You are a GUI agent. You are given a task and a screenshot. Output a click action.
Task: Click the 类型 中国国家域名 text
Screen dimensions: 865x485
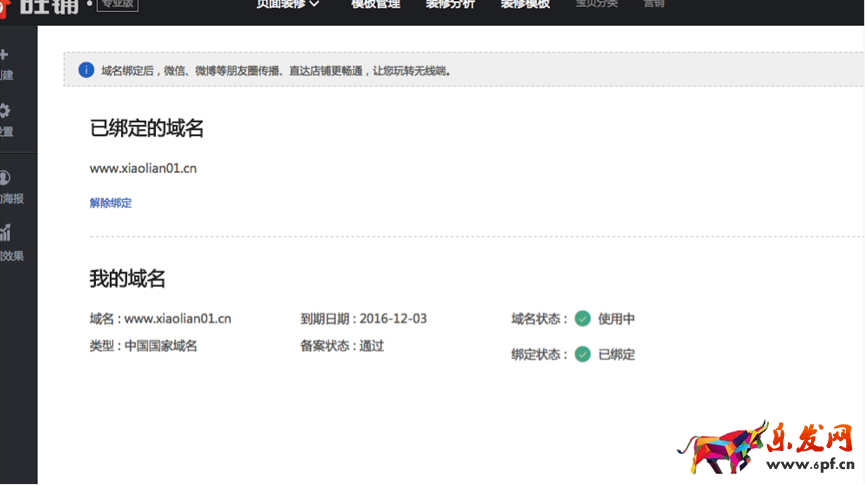coord(144,346)
